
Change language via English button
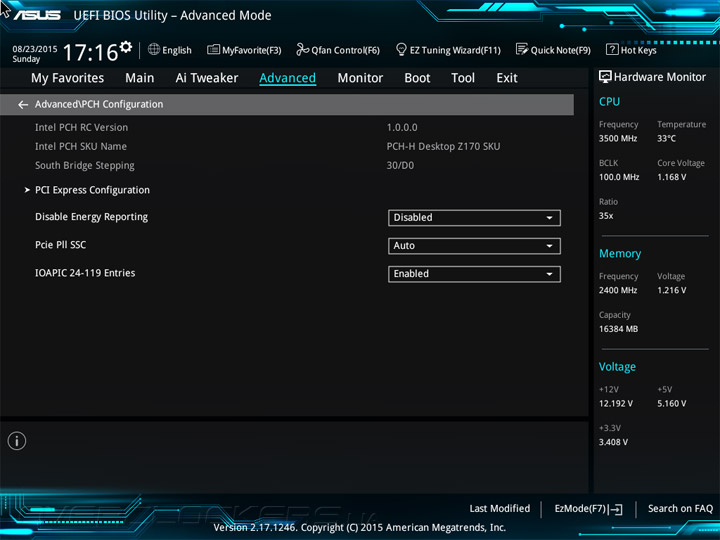tap(170, 50)
